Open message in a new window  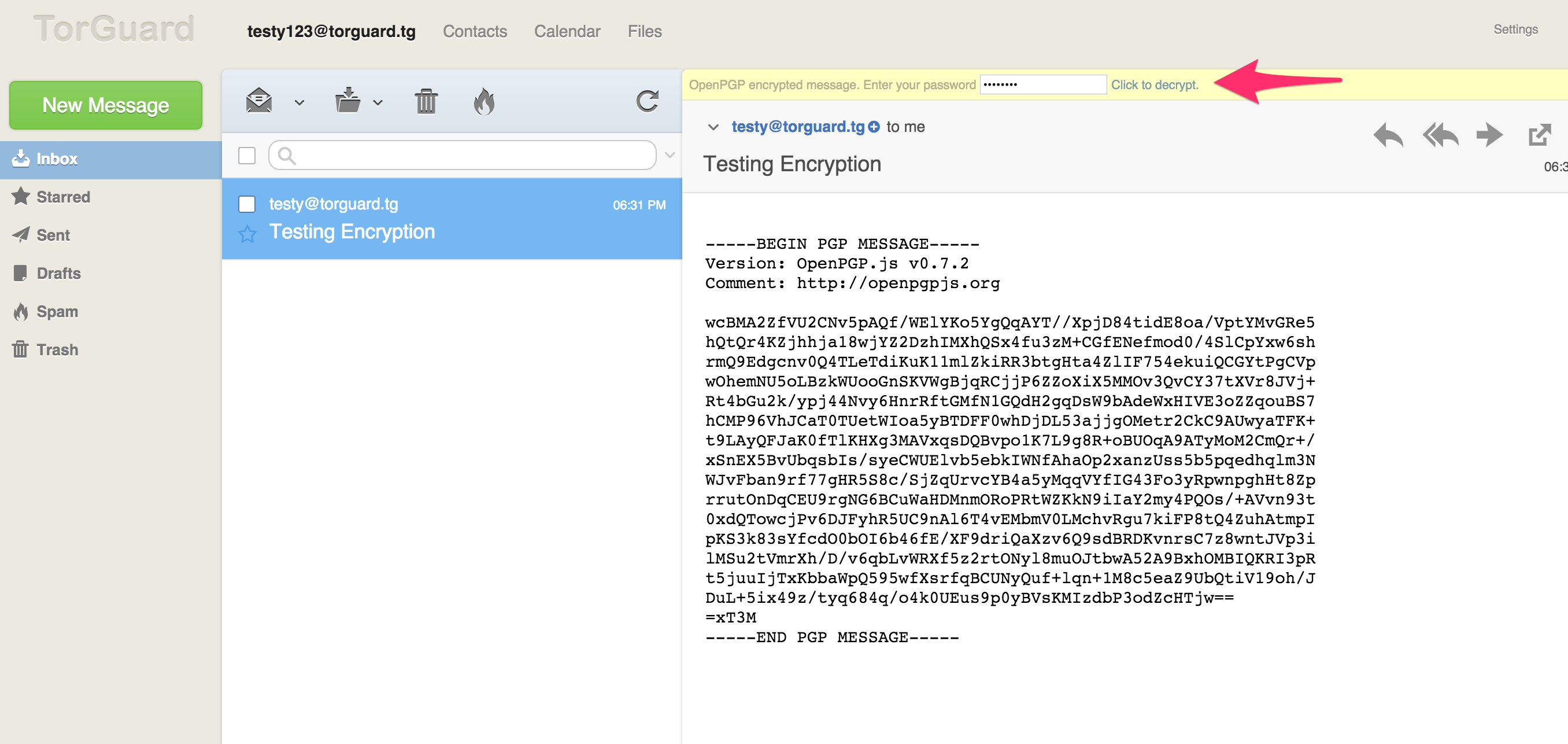pos(1540,135)
